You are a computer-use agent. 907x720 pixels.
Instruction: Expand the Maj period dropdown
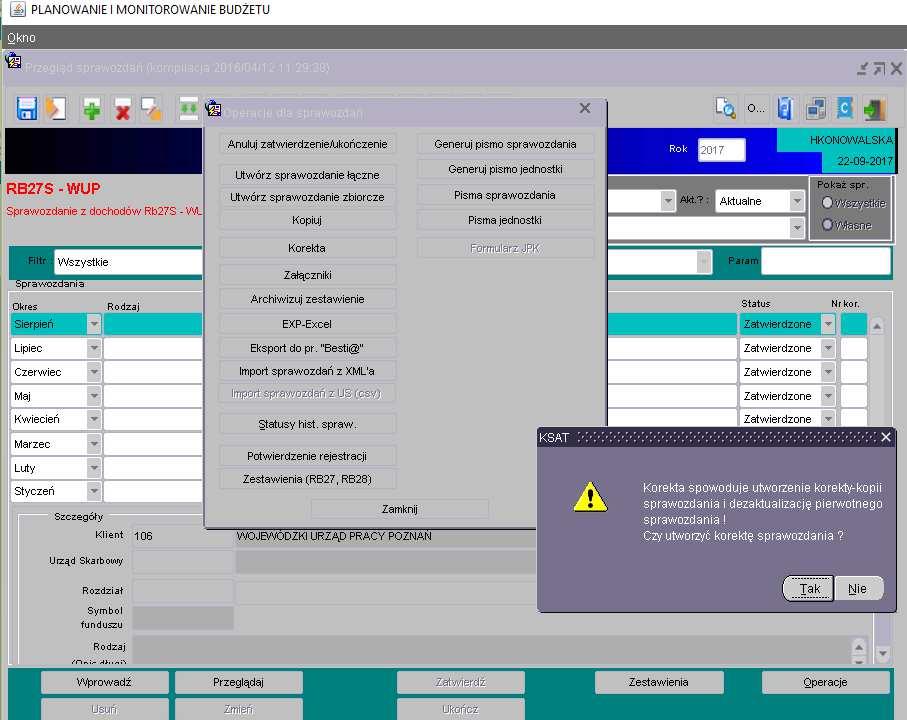pyautogui.click(x=94, y=396)
